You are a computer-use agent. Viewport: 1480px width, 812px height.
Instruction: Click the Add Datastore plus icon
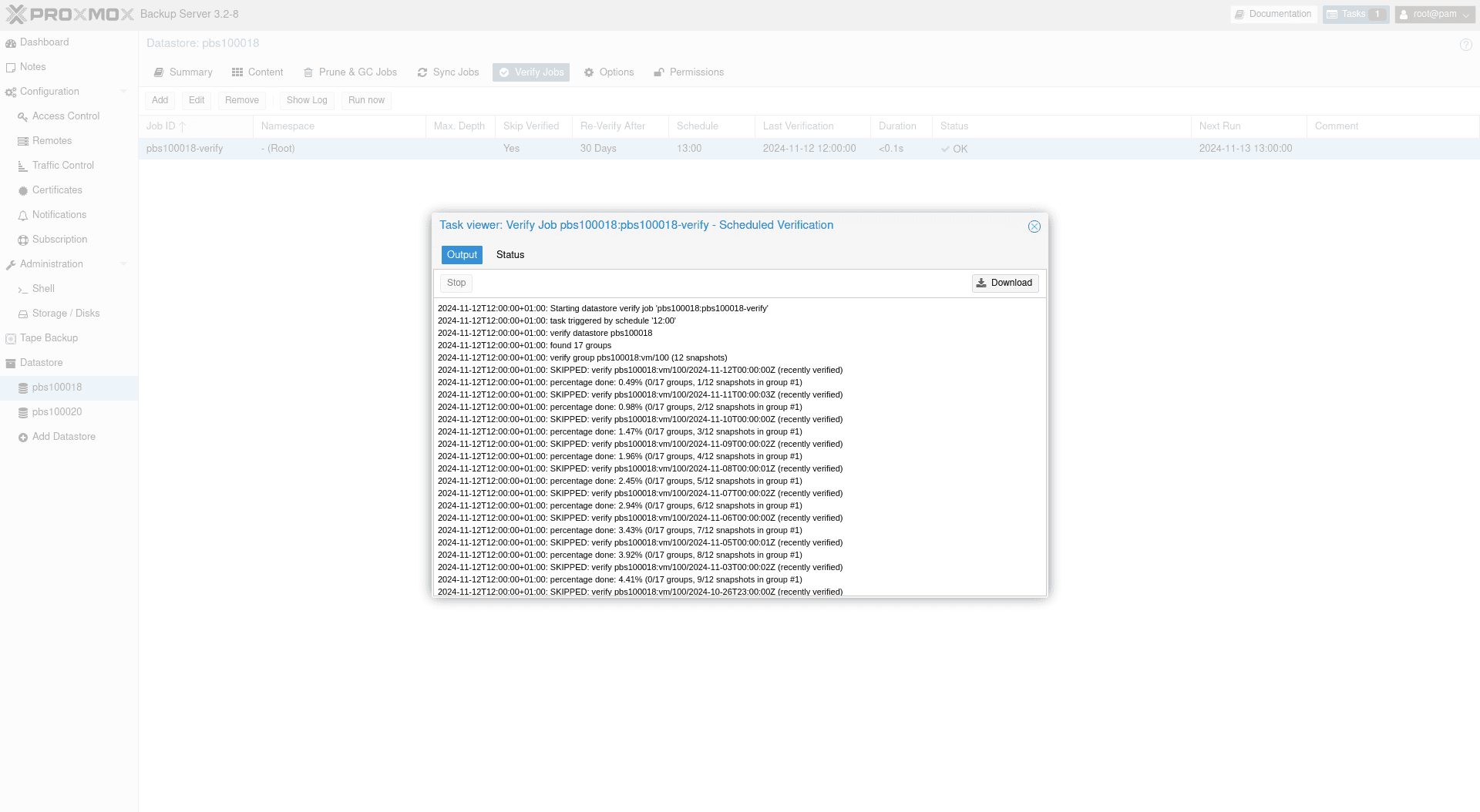point(23,438)
